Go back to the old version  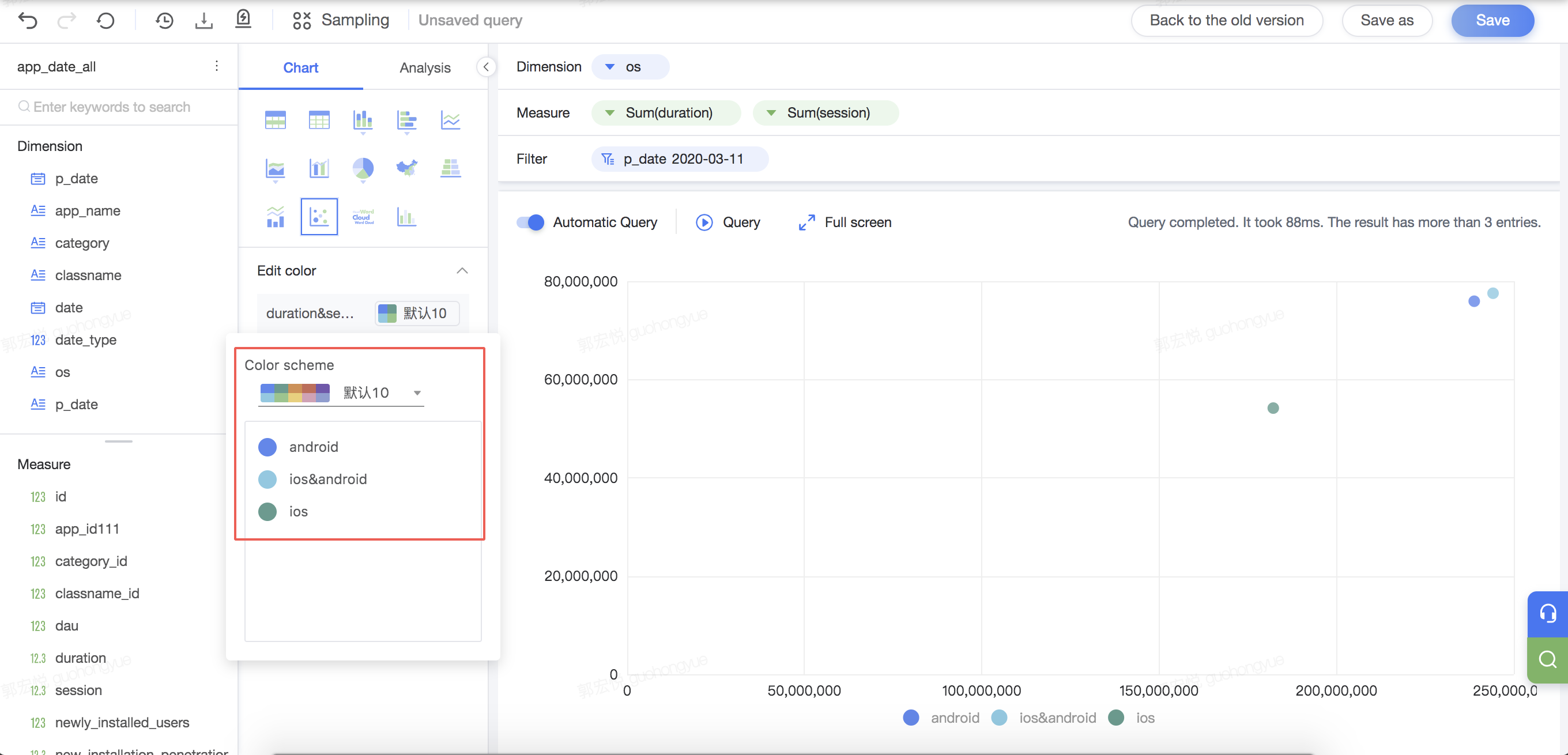coord(1227,20)
